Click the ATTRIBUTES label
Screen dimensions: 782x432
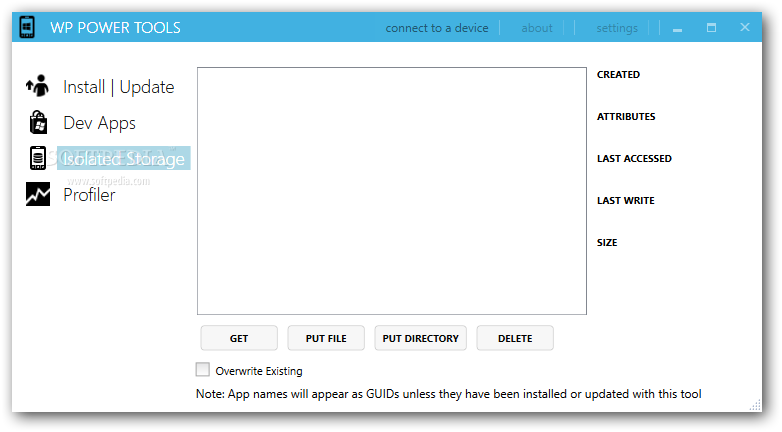click(626, 116)
